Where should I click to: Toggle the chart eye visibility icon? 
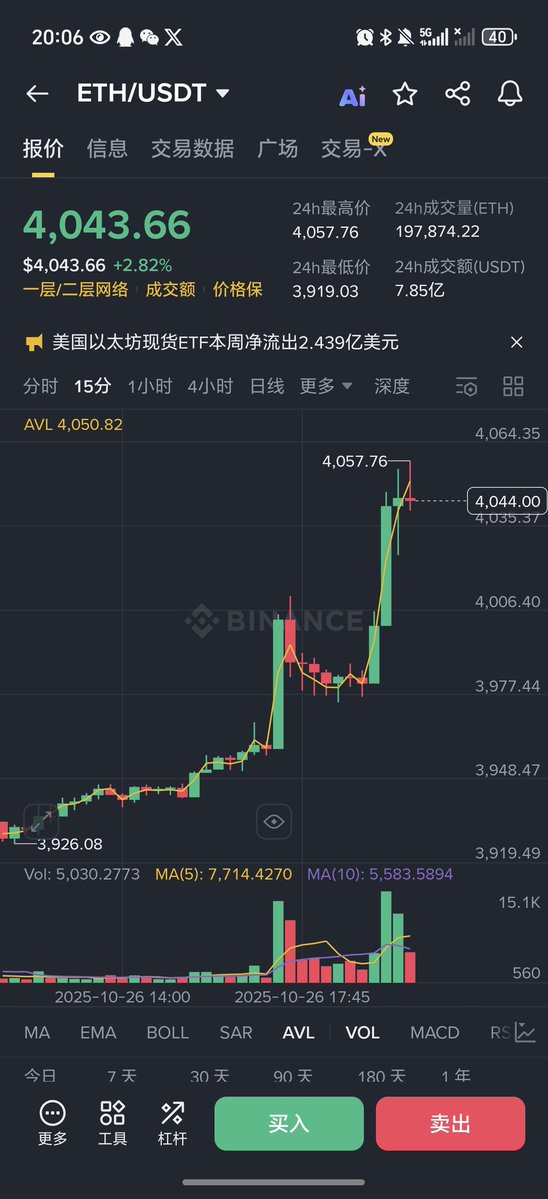pyautogui.click(x=274, y=822)
